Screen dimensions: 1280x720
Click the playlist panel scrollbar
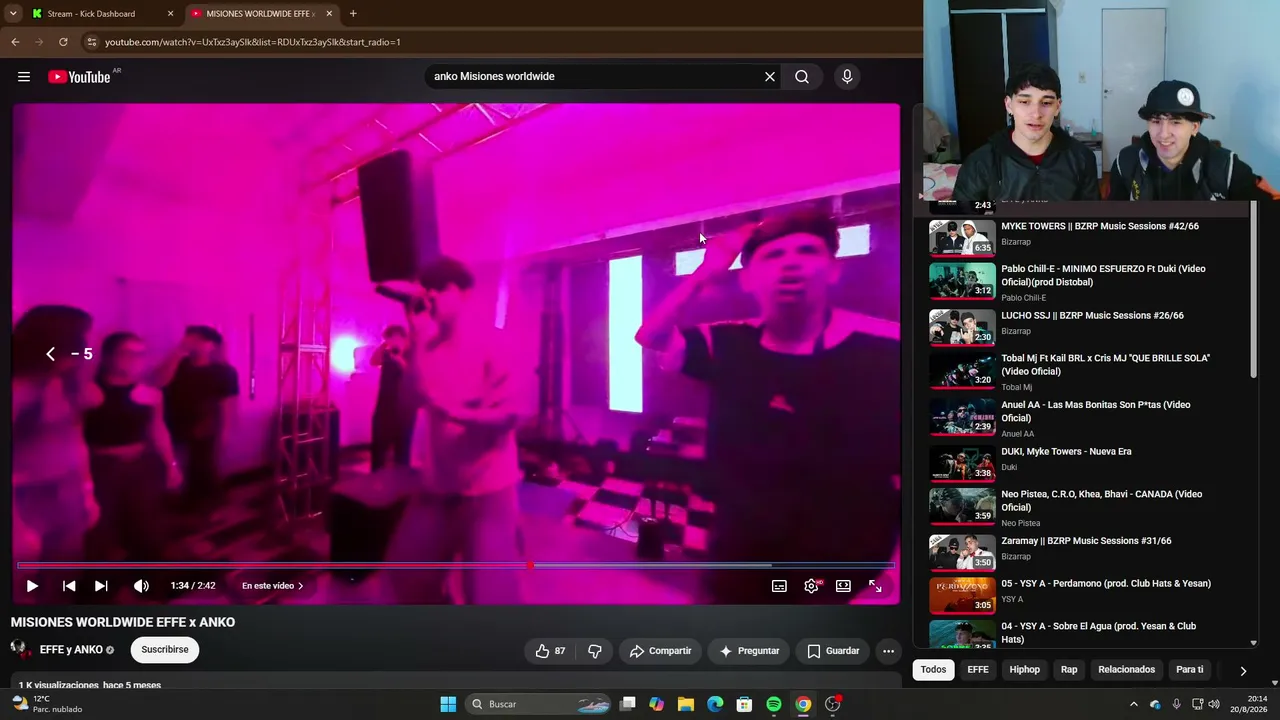1253,290
